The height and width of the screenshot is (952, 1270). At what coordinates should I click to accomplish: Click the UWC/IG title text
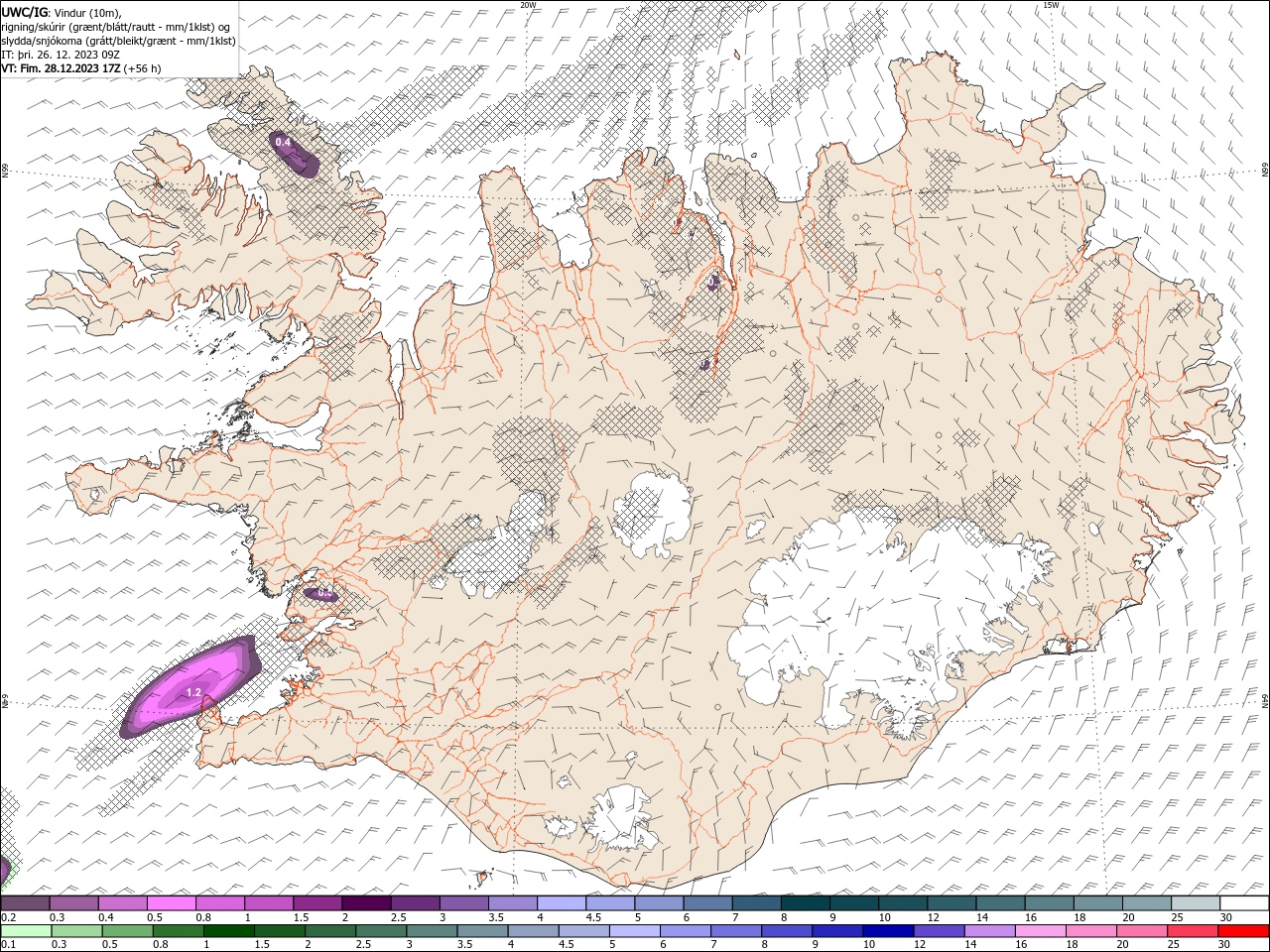click(25, 11)
